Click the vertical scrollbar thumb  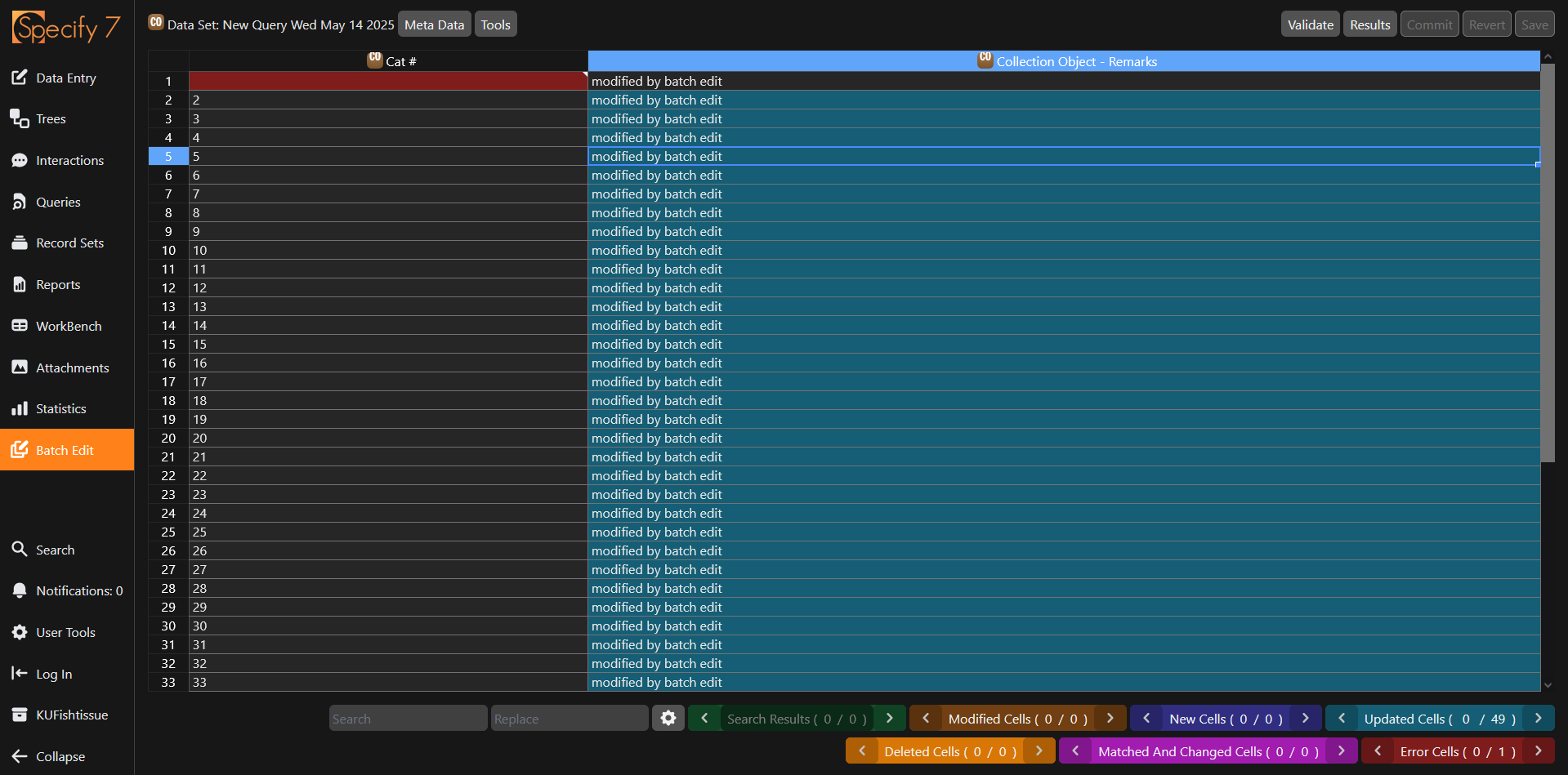(x=1548, y=263)
